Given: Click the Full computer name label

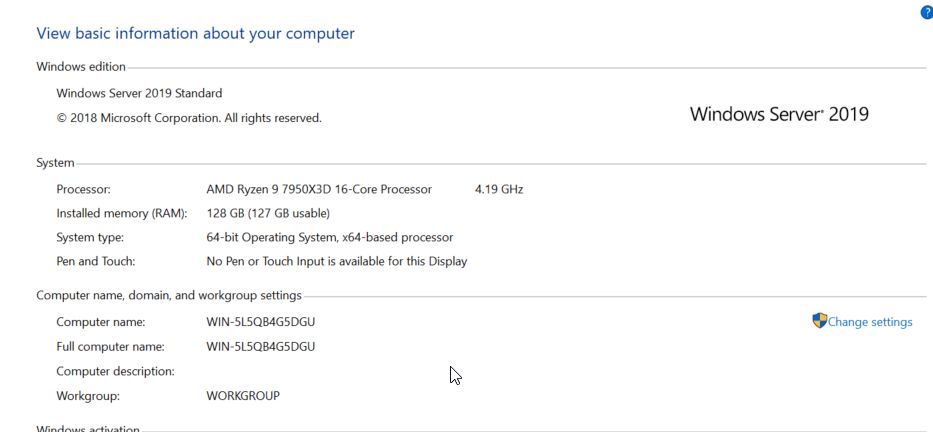Looking at the screenshot, I should coord(110,346).
